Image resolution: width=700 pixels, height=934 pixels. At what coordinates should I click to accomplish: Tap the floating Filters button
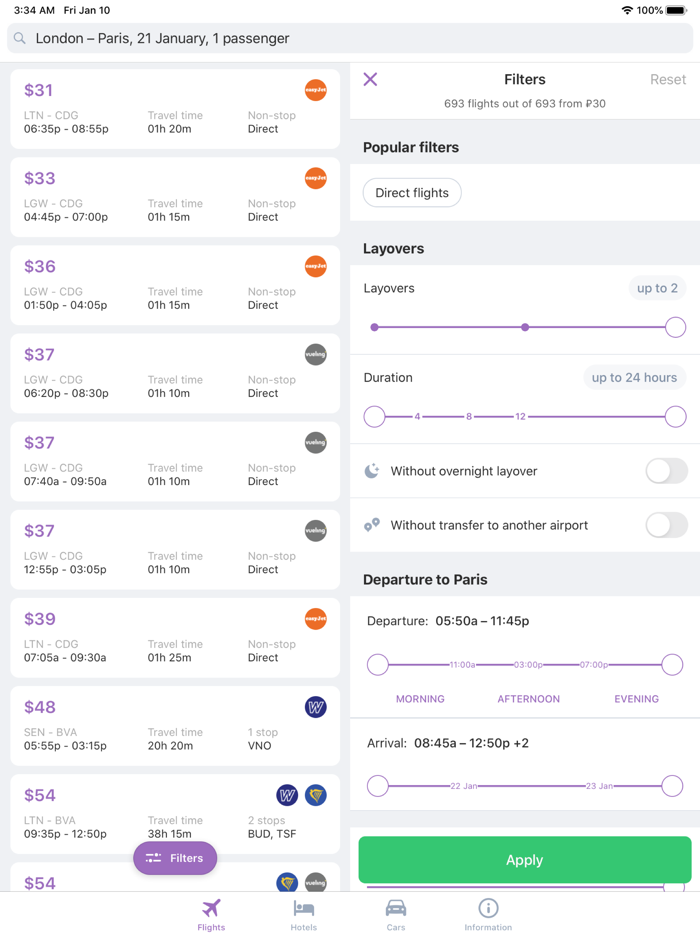pyautogui.click(x=175, y=858)
